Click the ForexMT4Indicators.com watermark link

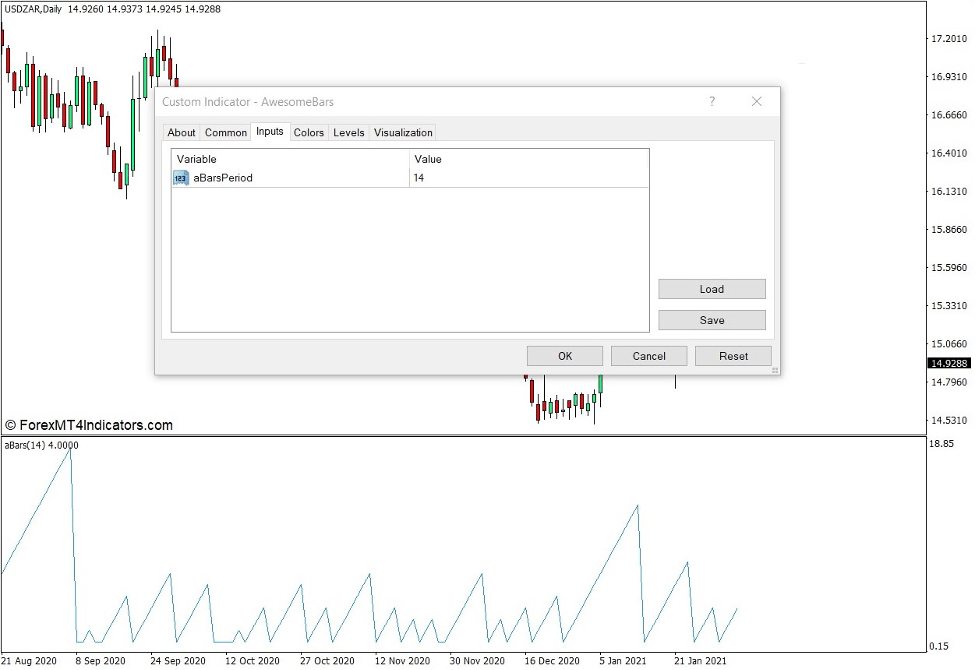pyautogui.click(x=90, y=424)
